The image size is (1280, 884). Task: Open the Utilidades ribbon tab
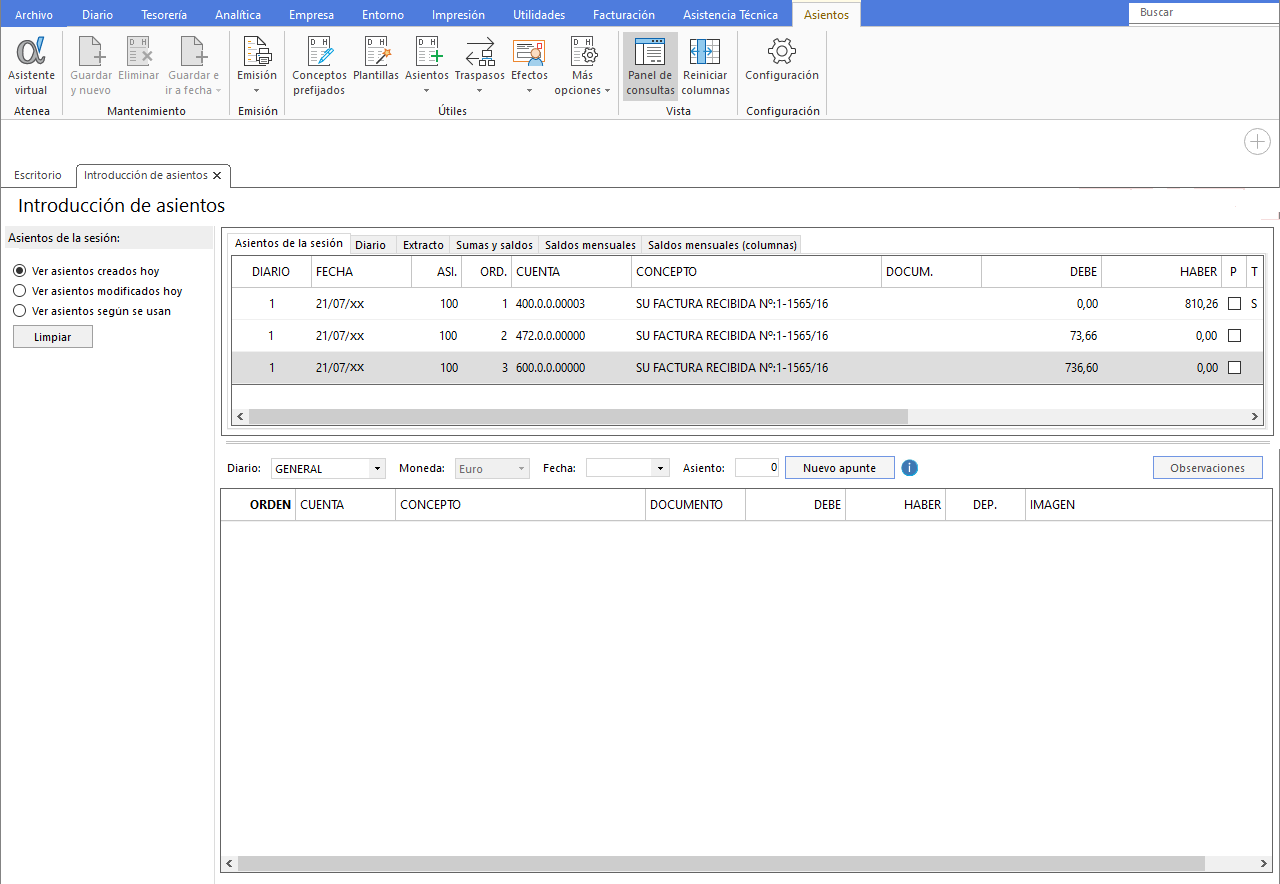(x=539, y=14)
